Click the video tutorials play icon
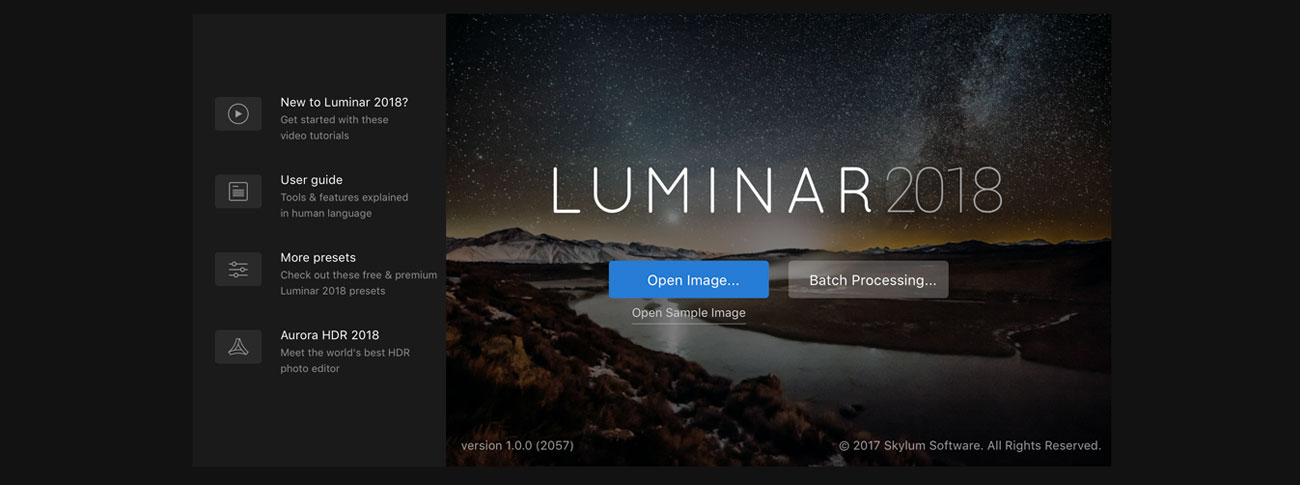The height and width of the screenshot is (485, 1300). coord(238,114)
